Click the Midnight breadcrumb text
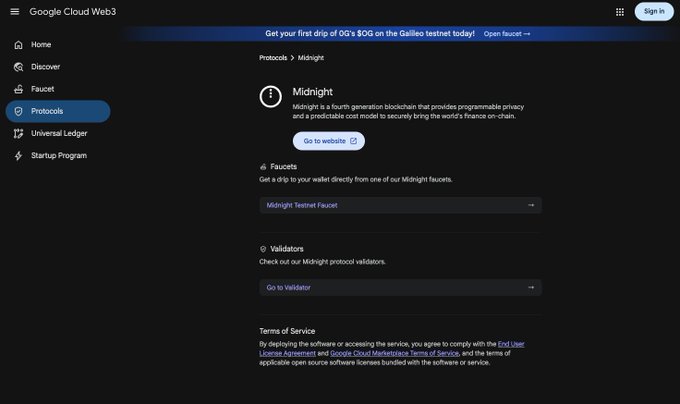 click(x=311, y=58)
